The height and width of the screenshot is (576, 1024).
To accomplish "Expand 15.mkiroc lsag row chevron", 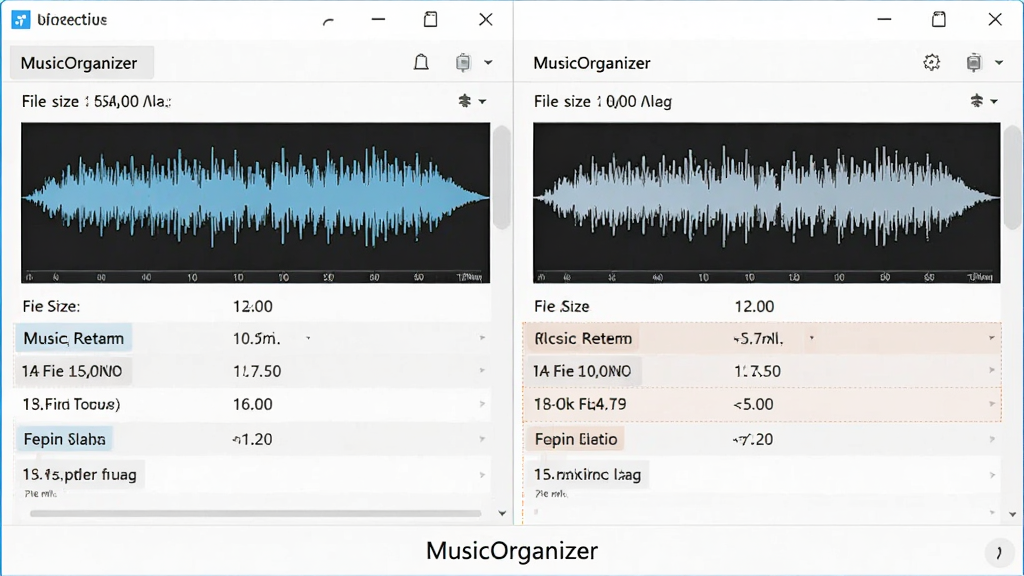I will coord(991,475).
